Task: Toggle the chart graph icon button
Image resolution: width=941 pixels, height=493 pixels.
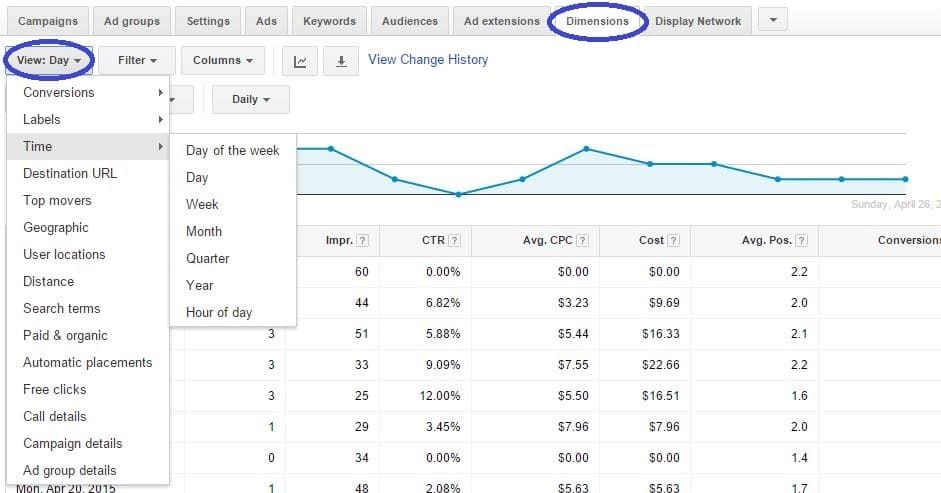Action: click(x=299, y=61)
